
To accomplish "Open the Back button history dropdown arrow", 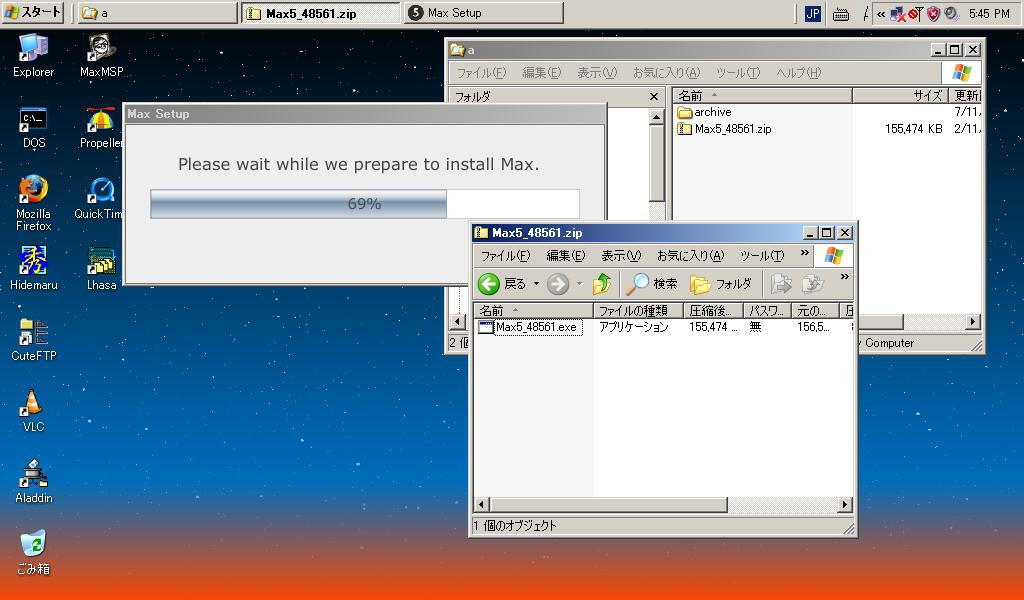I will [x=536, y=284].
